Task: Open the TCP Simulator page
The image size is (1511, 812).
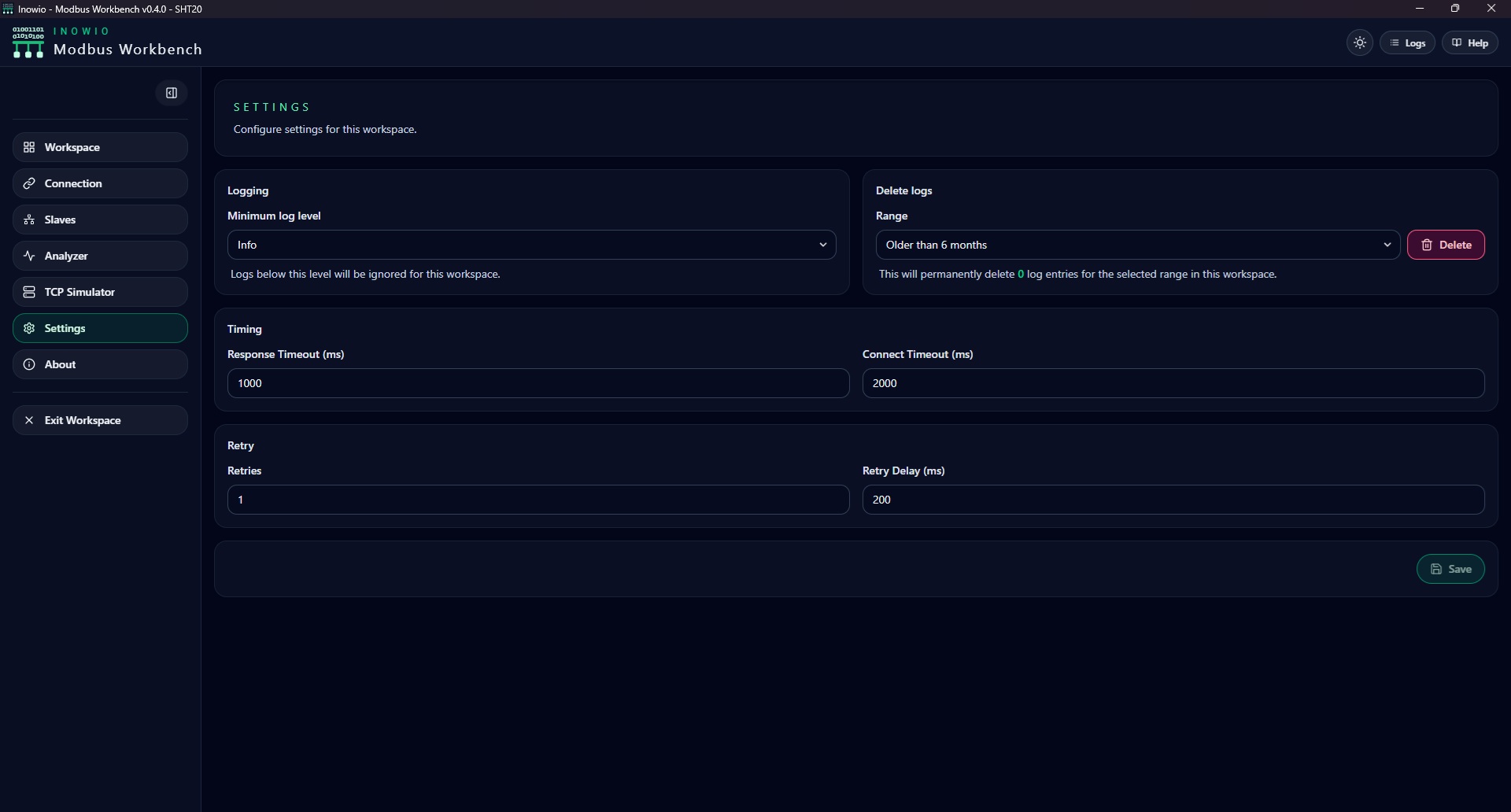Action: click(100, 292)
